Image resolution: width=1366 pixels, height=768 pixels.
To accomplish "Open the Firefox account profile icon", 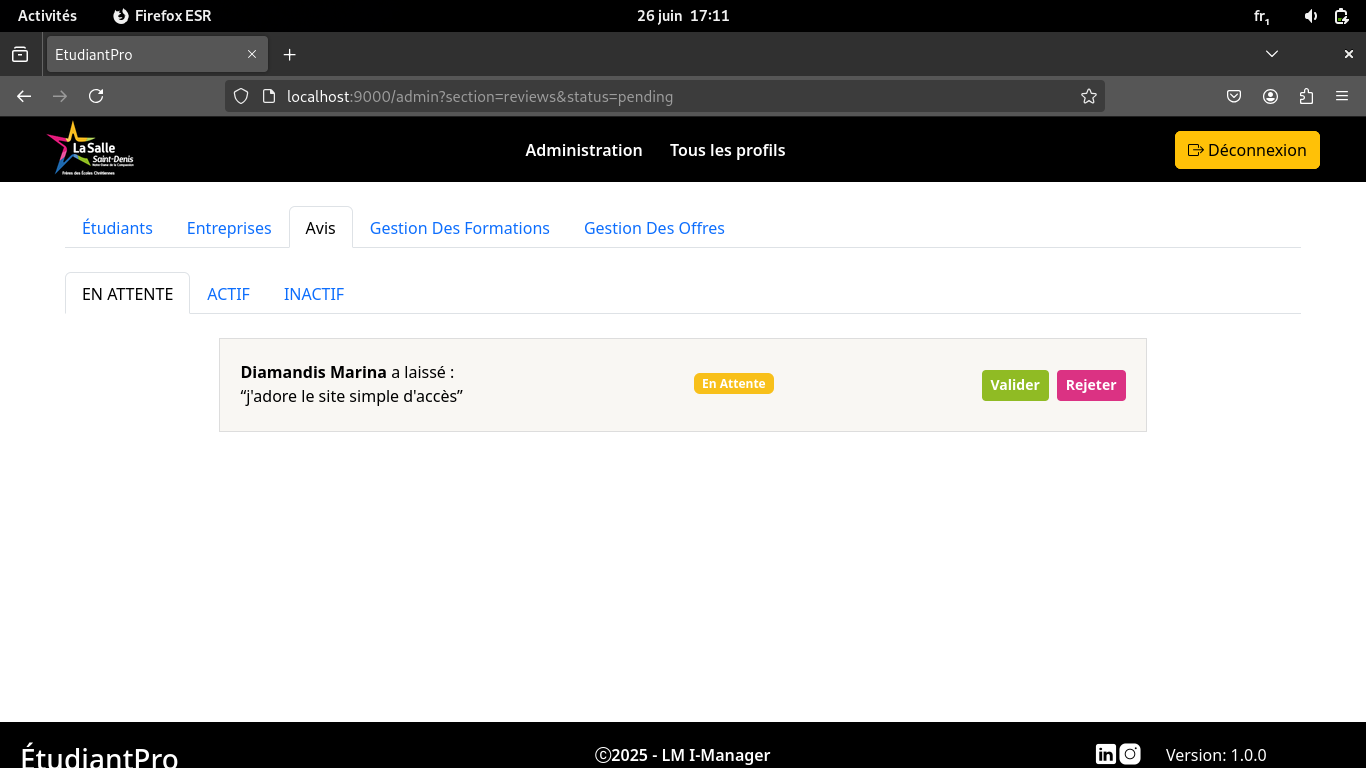I will (x=1270, y=97).
